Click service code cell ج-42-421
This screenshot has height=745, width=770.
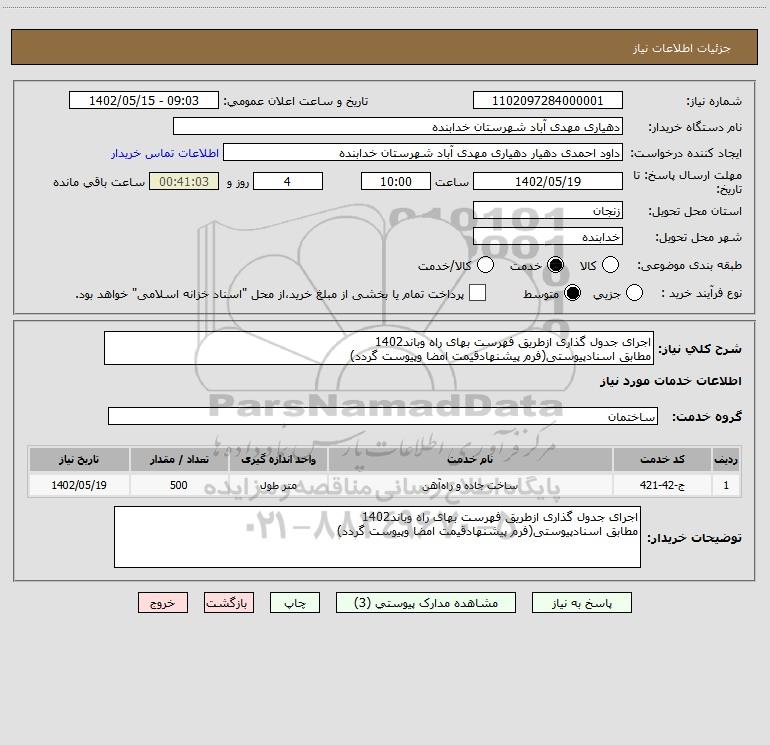pos(662,485)
